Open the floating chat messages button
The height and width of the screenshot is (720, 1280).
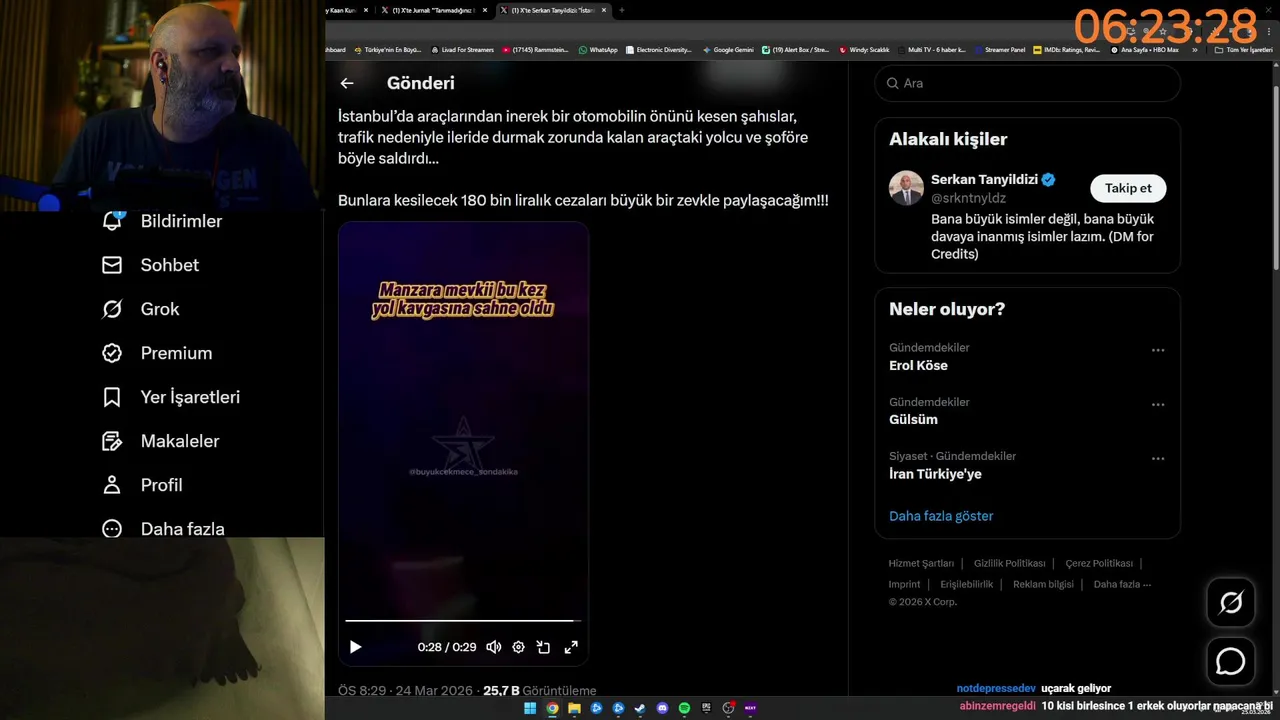pos(1230,661)
